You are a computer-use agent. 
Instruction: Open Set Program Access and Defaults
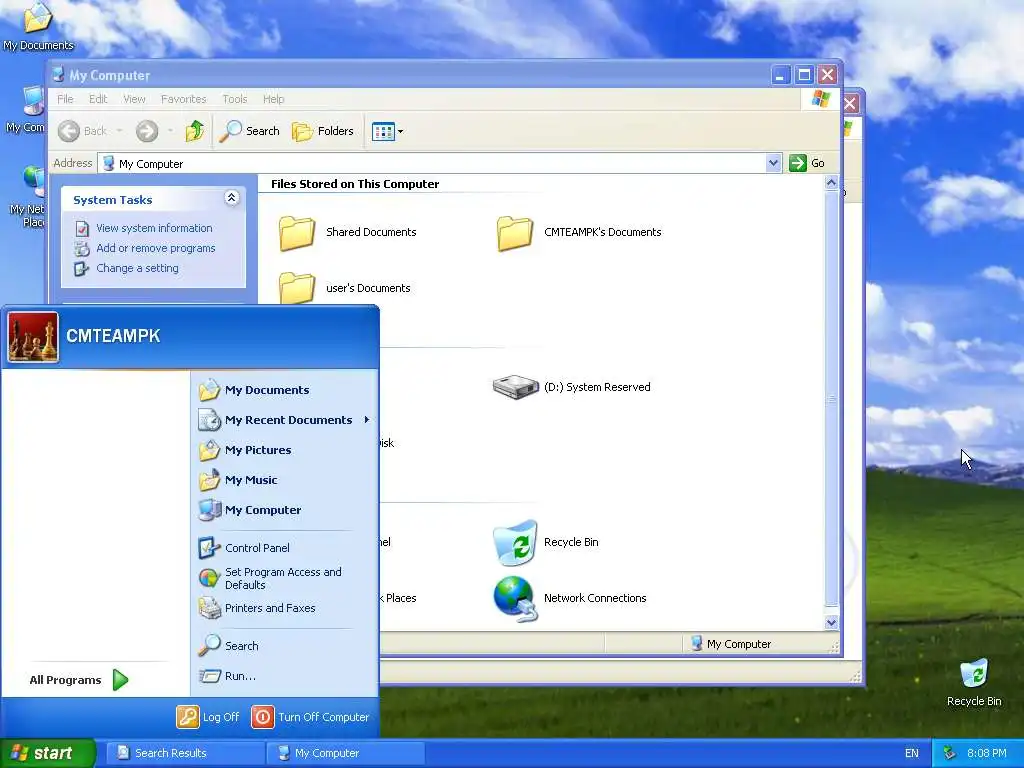[x=285, y=579]
